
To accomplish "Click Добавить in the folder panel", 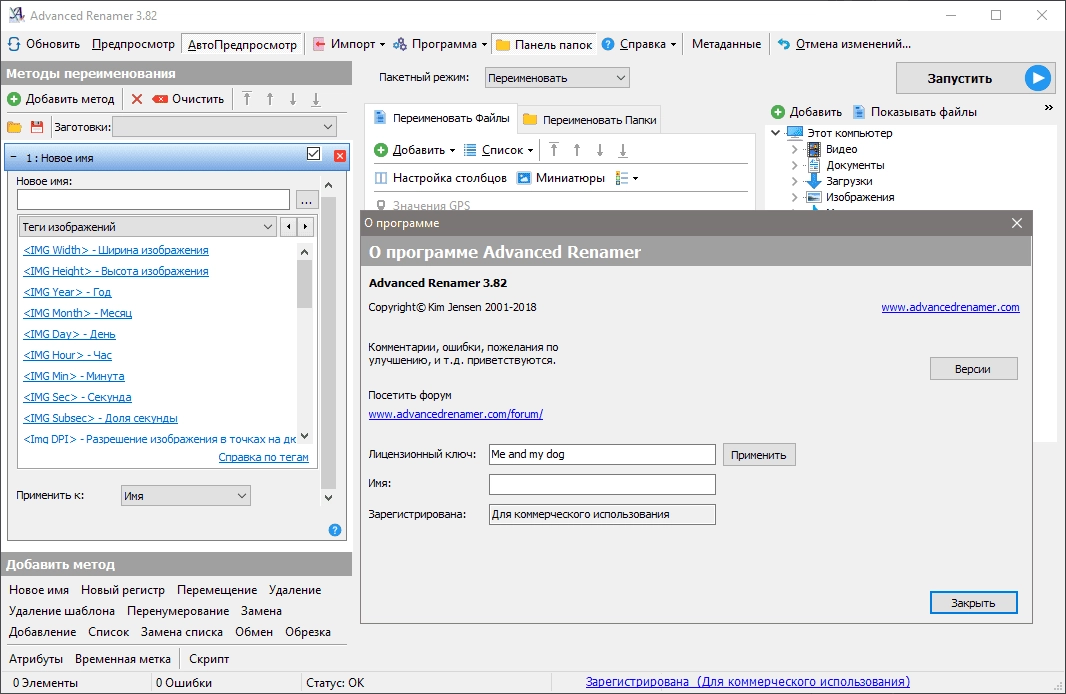I will tap(806, 112).
